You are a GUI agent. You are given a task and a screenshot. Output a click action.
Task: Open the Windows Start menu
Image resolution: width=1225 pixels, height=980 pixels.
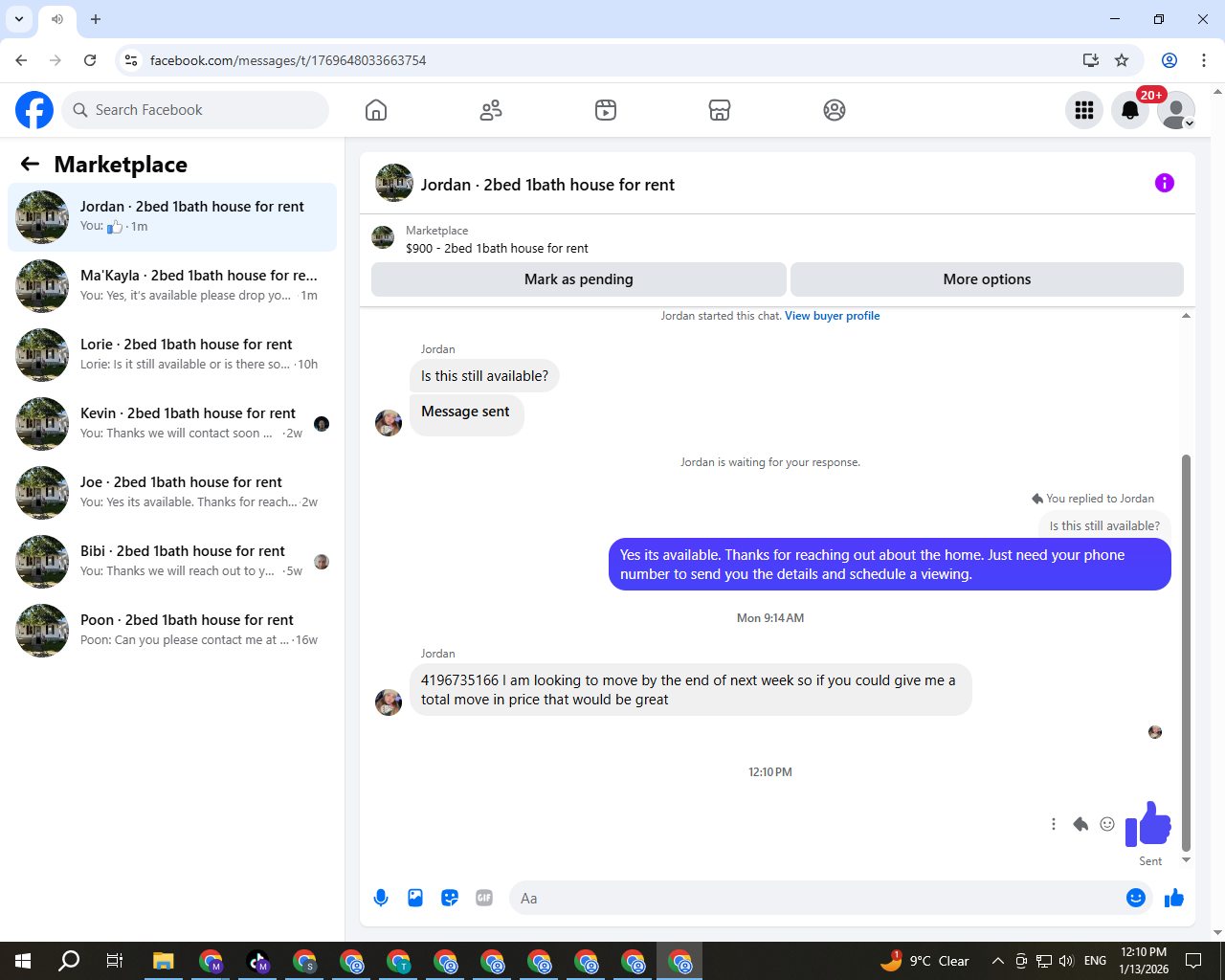(x=23, y=961)
